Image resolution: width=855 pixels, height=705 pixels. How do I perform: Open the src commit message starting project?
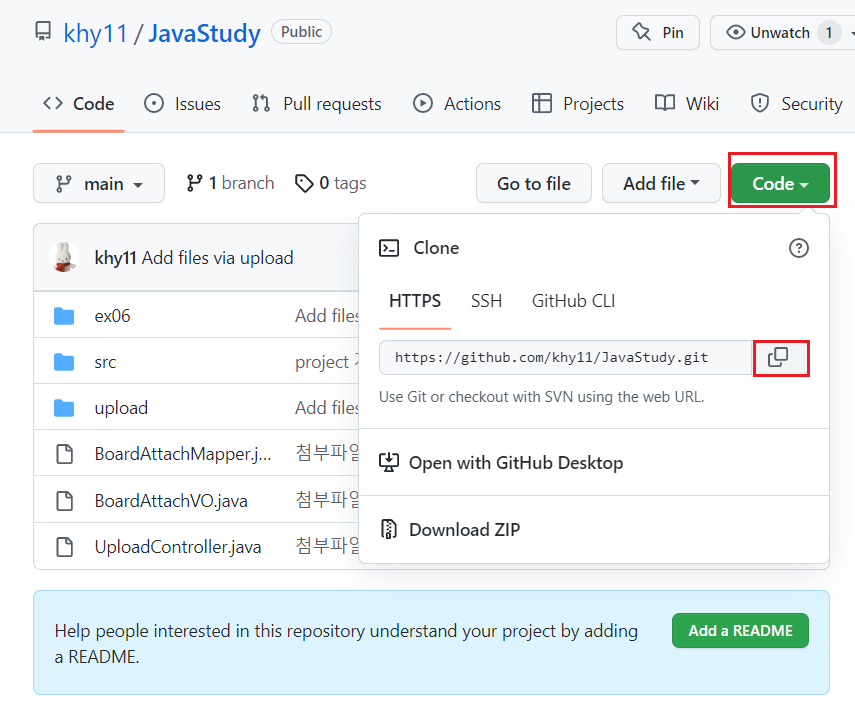click(x=327, y=362)
